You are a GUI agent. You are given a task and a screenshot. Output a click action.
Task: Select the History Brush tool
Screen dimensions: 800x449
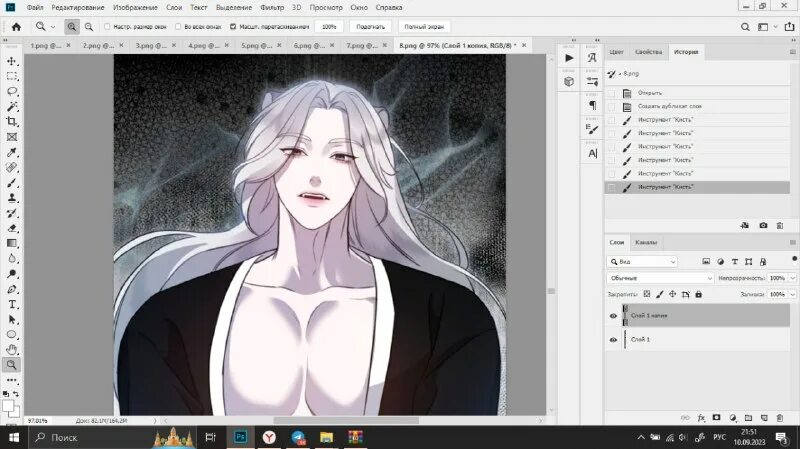(12, 213)
